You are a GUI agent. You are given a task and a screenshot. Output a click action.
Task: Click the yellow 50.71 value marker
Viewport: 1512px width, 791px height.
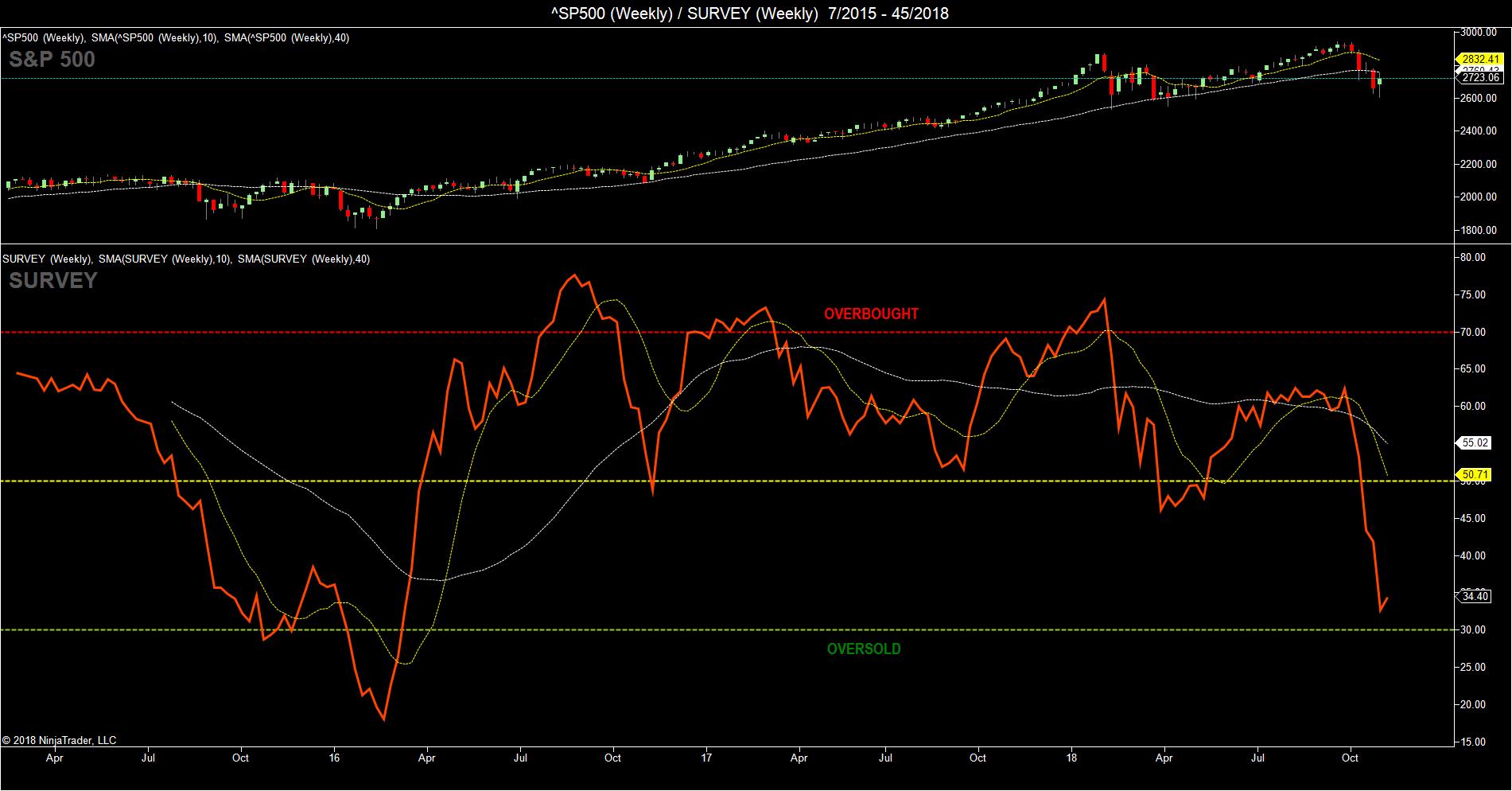pyautogui.click(x=1474, y=475)
